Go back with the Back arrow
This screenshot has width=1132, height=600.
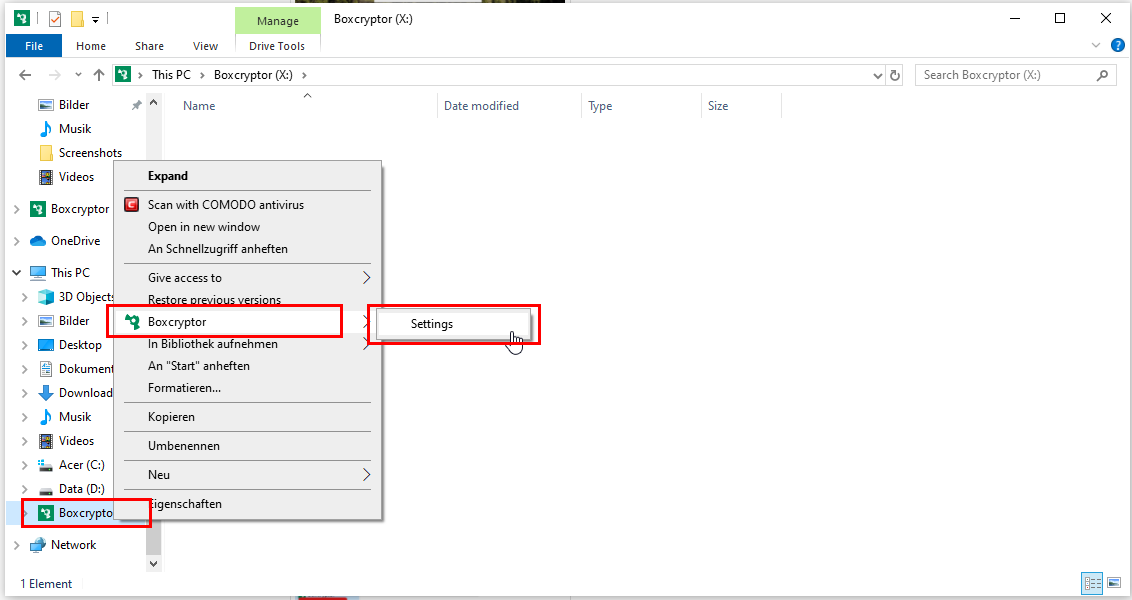click(x=25, y=75)
